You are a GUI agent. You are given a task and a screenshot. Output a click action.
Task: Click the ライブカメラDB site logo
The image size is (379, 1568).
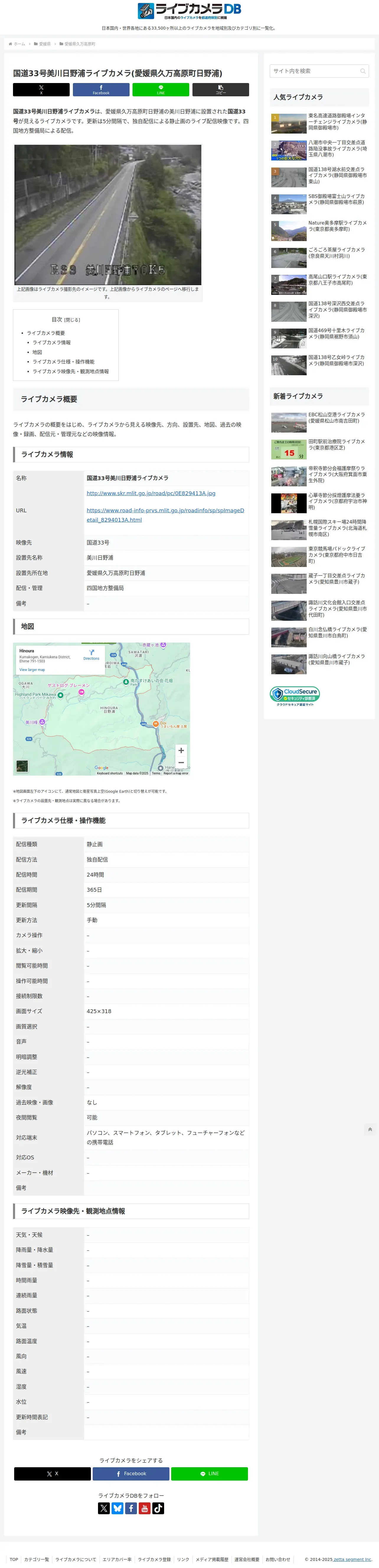(189, 11)
